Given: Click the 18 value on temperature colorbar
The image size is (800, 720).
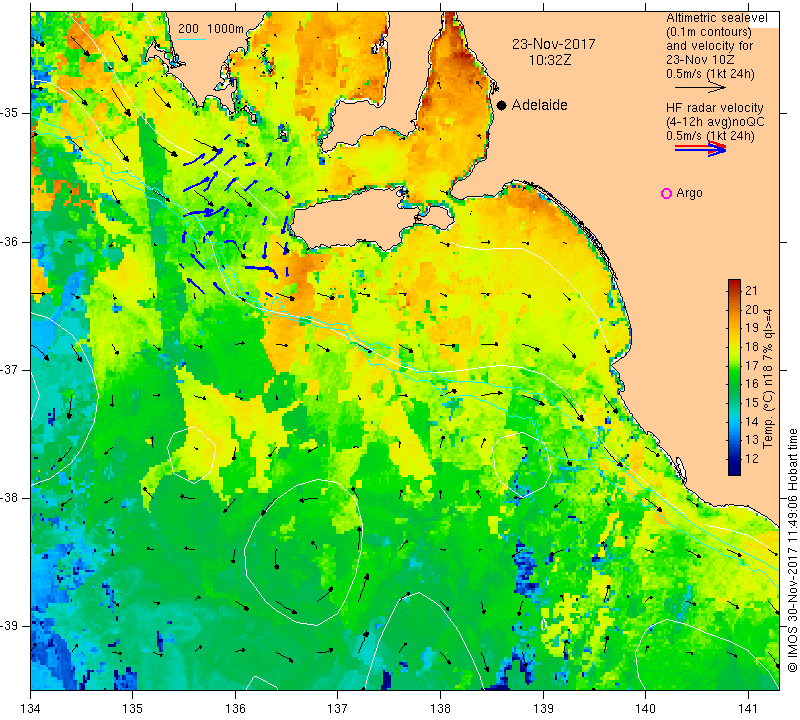Looking at the screenshot, I should tap(752, 347).
